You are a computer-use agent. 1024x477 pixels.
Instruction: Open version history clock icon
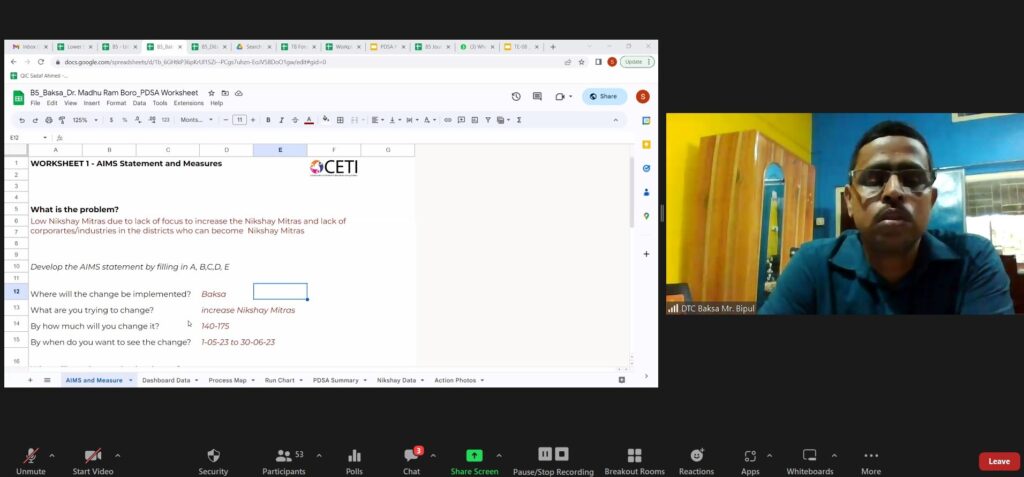(516, 96)
